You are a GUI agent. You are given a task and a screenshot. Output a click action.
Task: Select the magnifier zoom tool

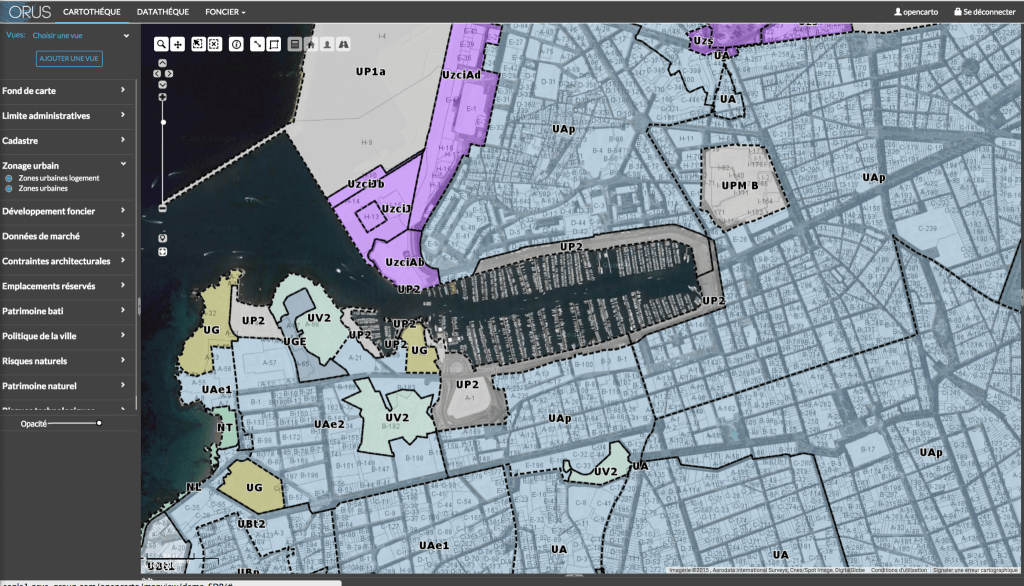tap(161, 44)
